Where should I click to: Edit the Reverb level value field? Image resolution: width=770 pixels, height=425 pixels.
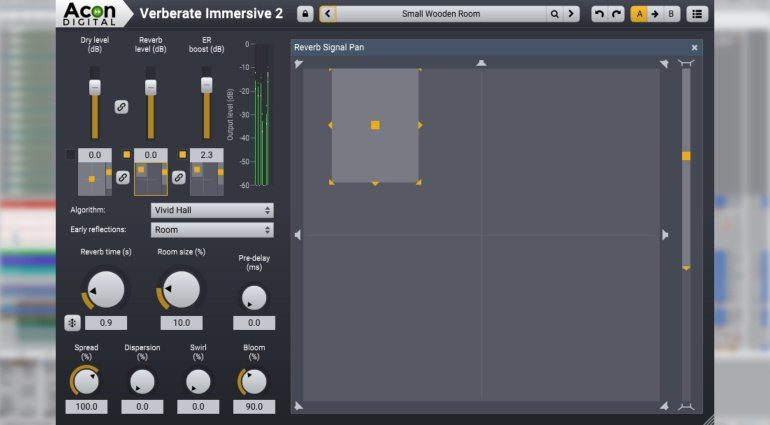click(151, 155)
